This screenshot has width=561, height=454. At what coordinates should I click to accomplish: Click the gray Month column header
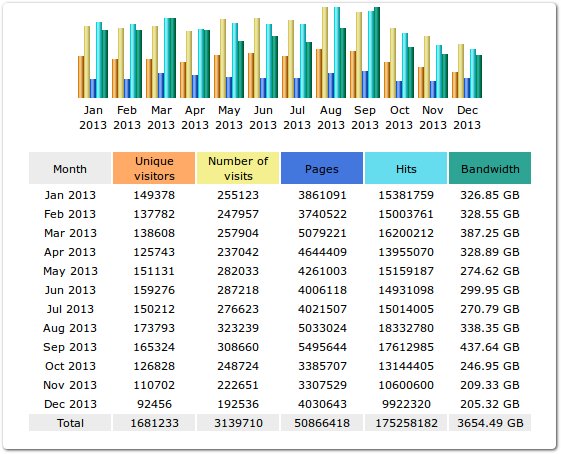point(70,168)
